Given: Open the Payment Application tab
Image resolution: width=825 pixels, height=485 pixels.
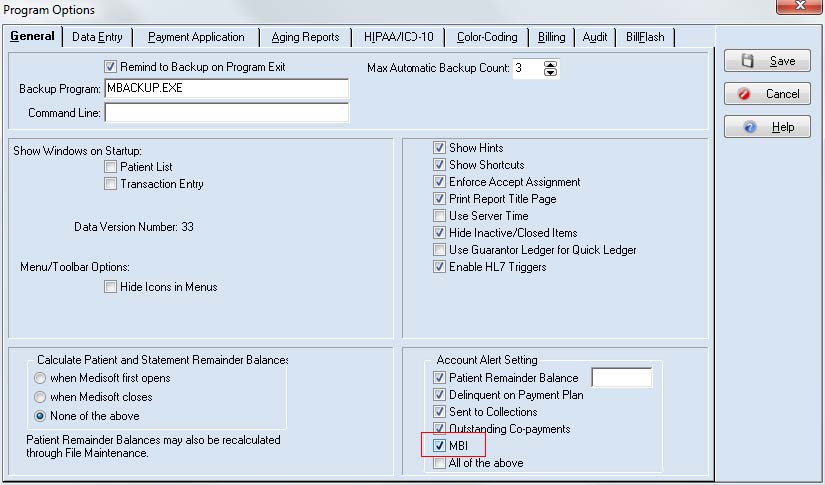Looking at the screenshot, I should (196, 37).
